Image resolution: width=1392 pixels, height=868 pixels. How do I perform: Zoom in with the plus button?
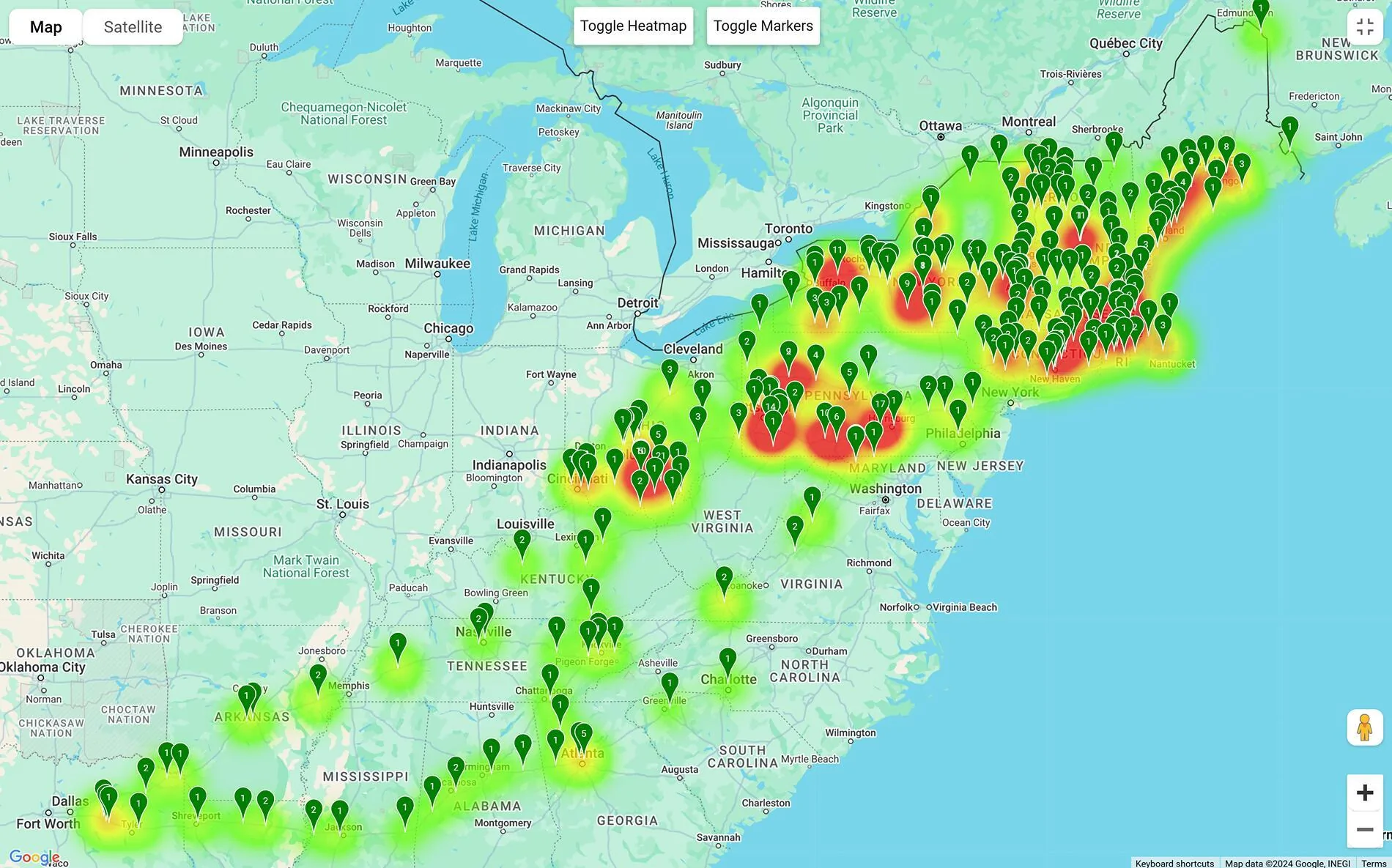click(x=1364, y=793)
